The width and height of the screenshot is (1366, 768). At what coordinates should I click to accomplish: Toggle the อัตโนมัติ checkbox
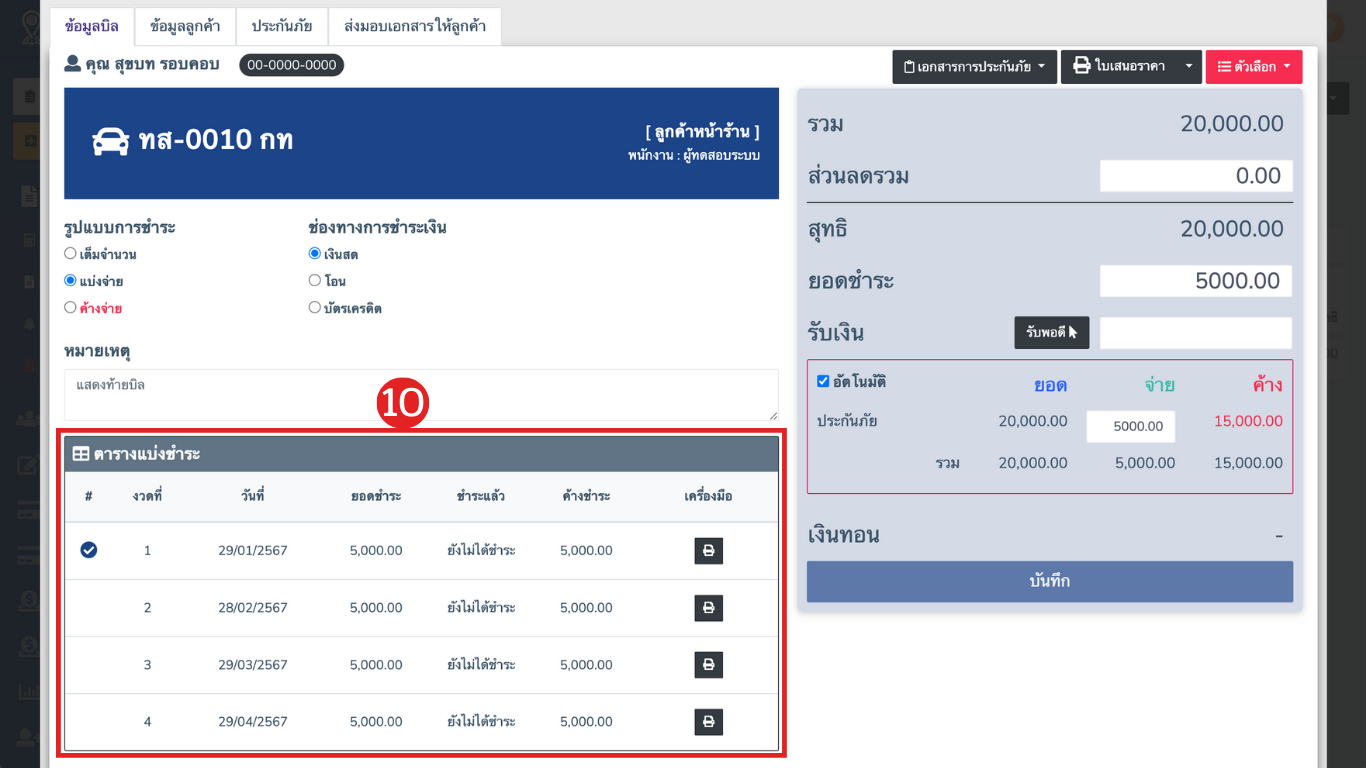coord(823,381)
